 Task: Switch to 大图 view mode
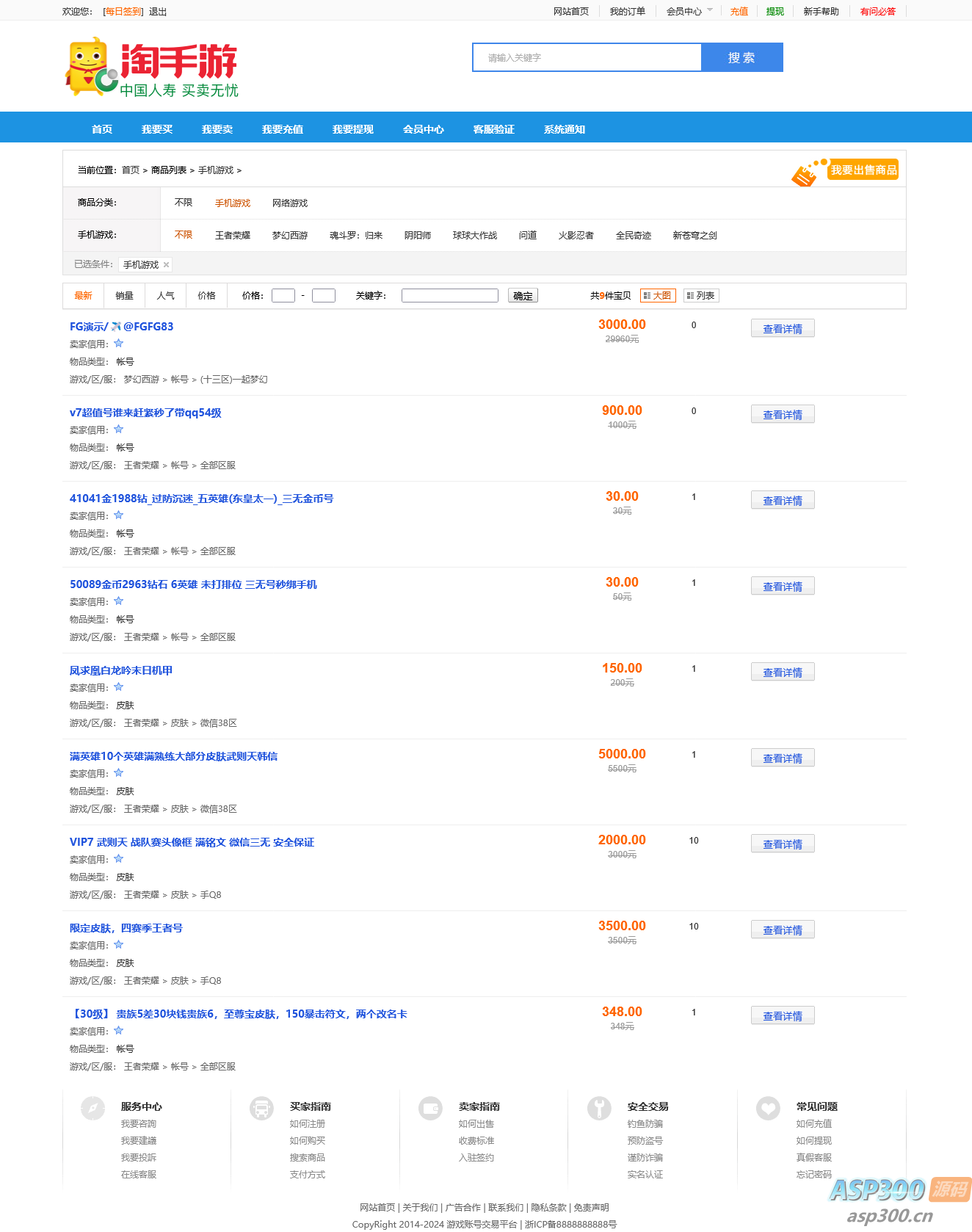pos(658,295)
